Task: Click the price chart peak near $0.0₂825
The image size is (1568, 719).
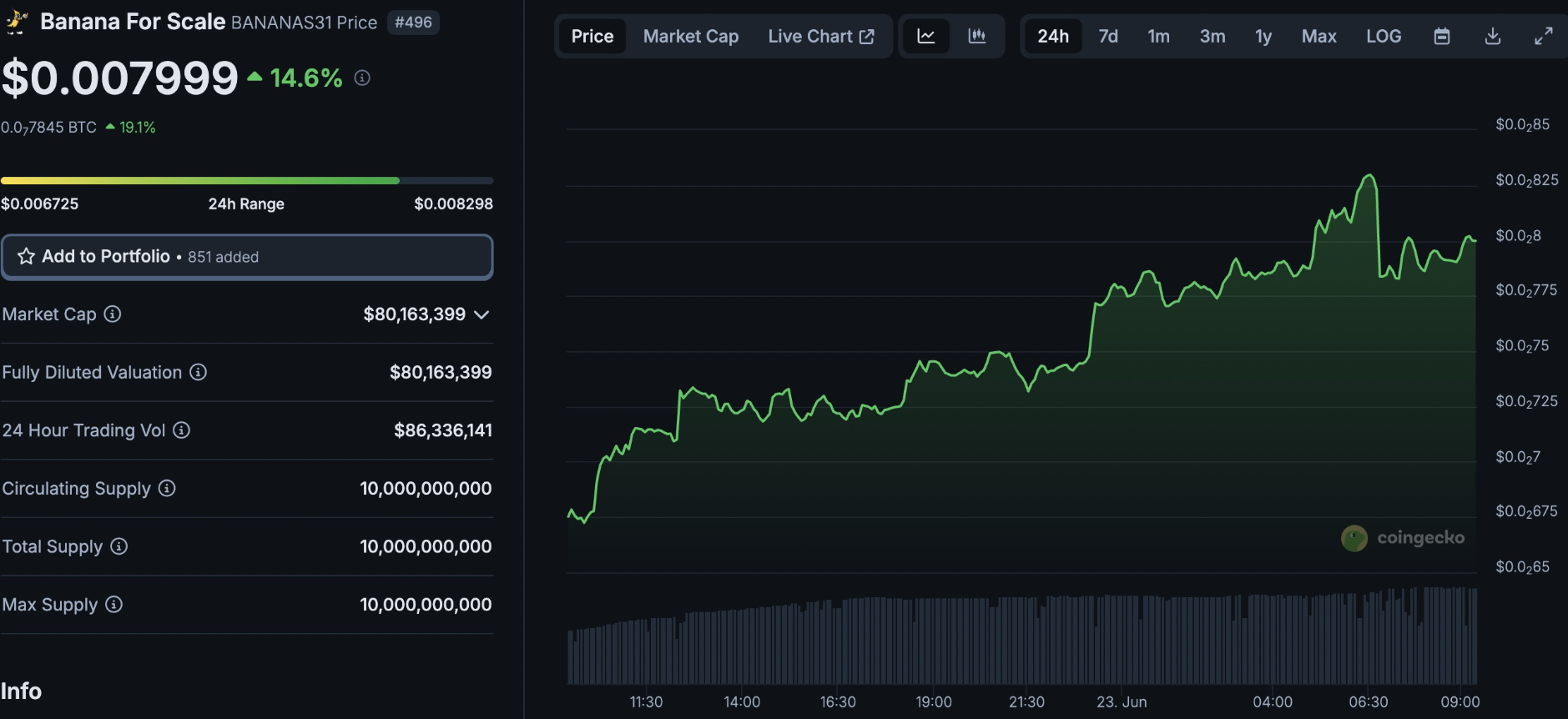Action: click(1369, 176)
